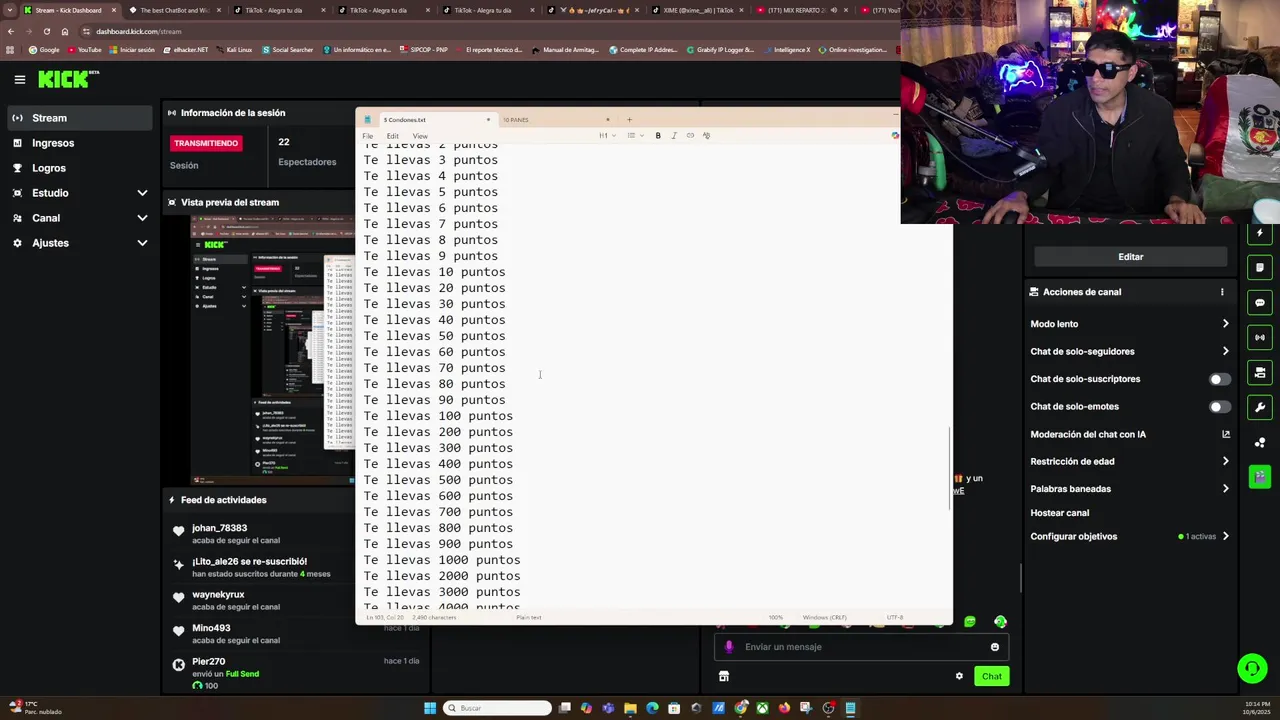Open the channel actions icon in right rail
The image size is (1280, 720).
click(x=1260, y=373)
